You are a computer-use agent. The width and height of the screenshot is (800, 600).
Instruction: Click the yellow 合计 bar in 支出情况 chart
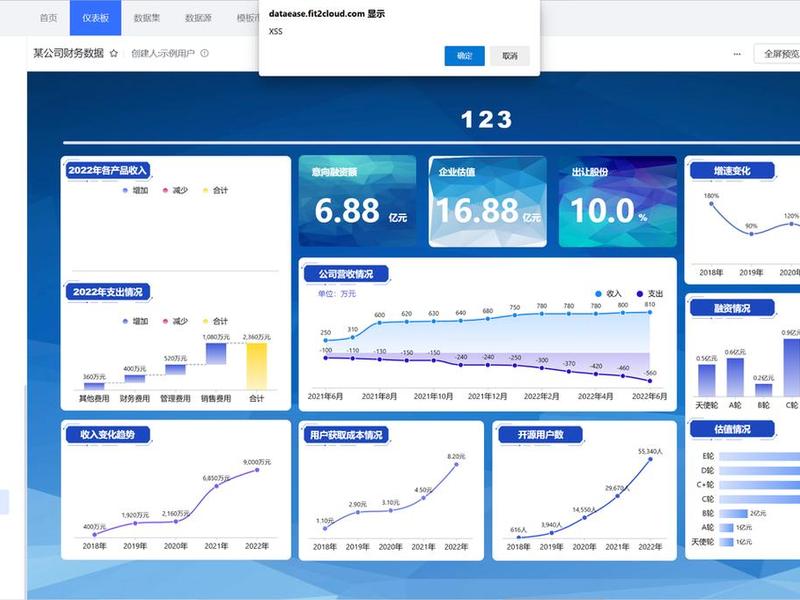[257, 366]
